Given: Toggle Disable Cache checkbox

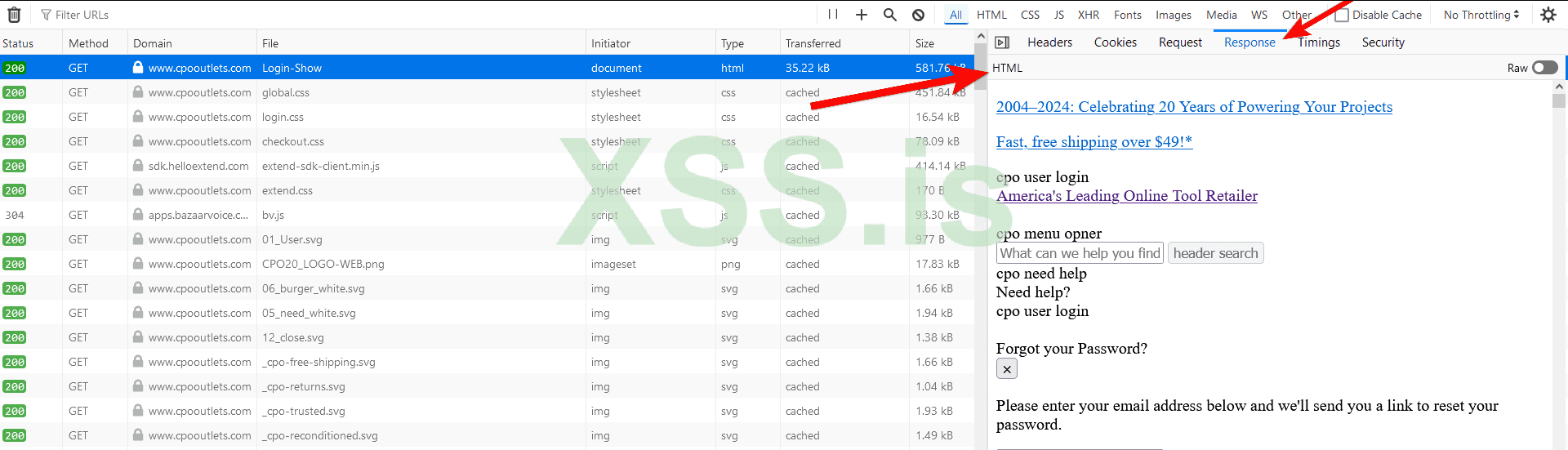Looking at the screenshot, I should (1342, 15).
